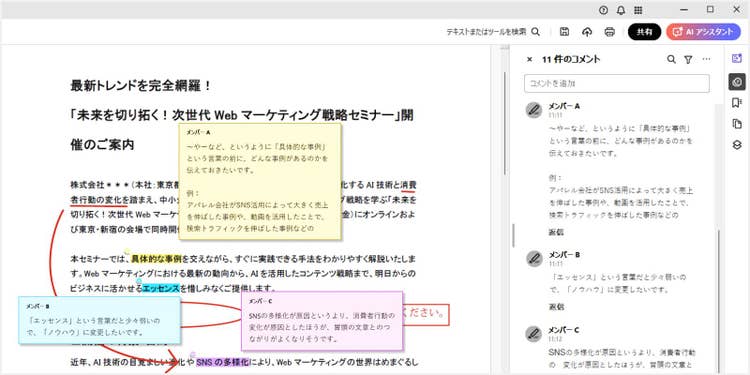The image size is (750, 375).
Task: Open the AI assistant sidebar icon
Action: point(737,58)
